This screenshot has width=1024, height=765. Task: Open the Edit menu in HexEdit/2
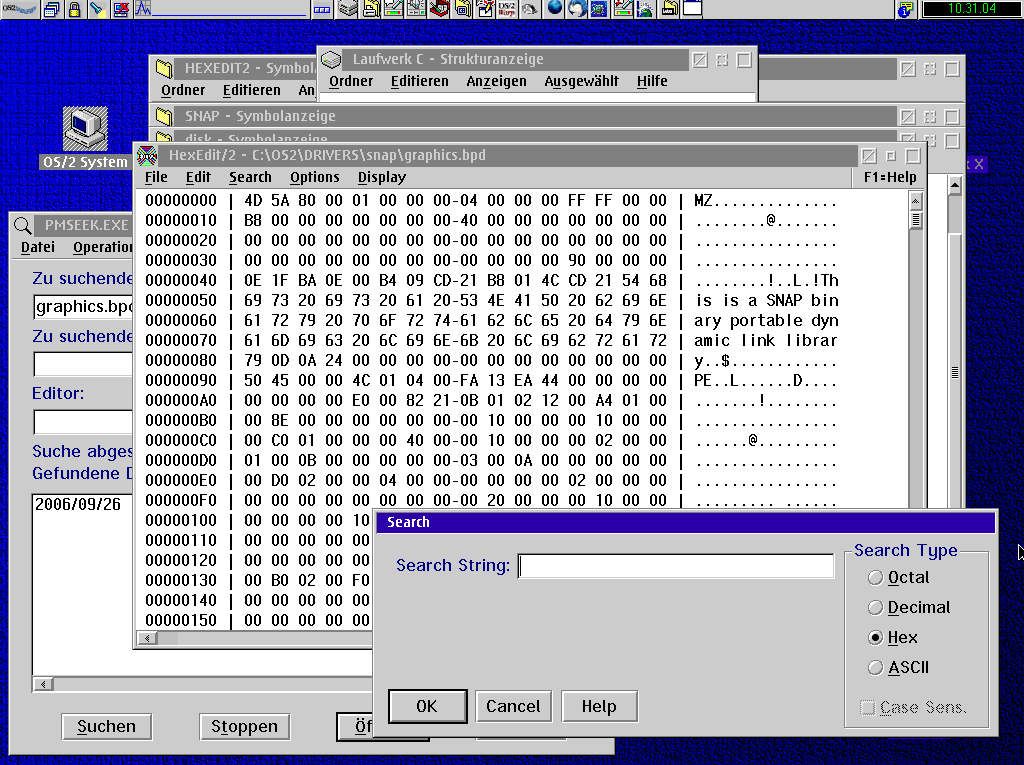(198, 178)
